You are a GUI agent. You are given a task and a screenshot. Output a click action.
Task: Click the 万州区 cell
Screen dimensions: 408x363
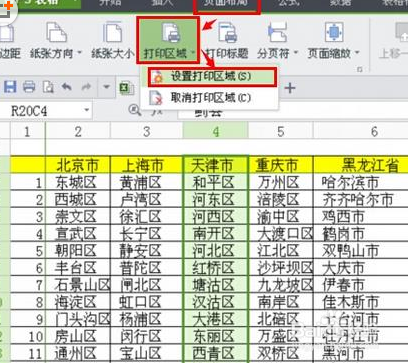tap(281, 182)
